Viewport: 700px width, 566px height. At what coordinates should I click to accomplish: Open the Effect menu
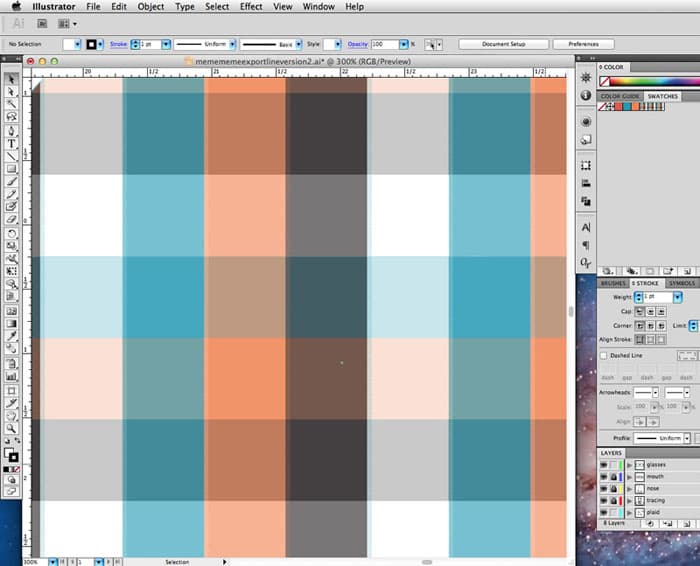click(x=251, y=7)
